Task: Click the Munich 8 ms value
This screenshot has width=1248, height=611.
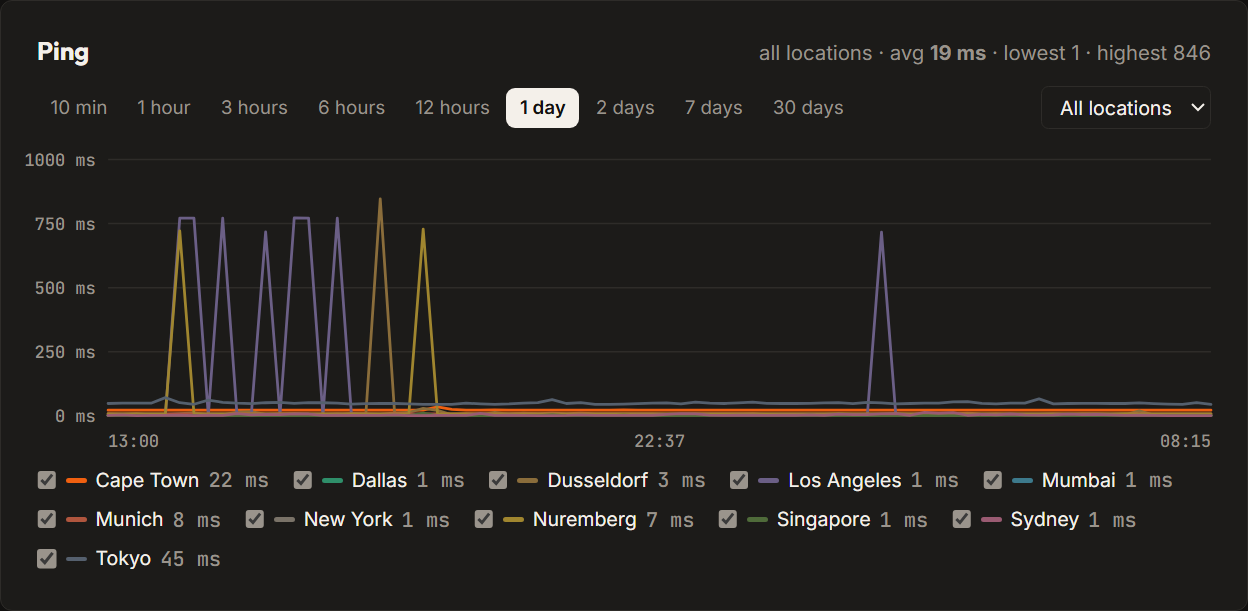Action: click(196, 519)
